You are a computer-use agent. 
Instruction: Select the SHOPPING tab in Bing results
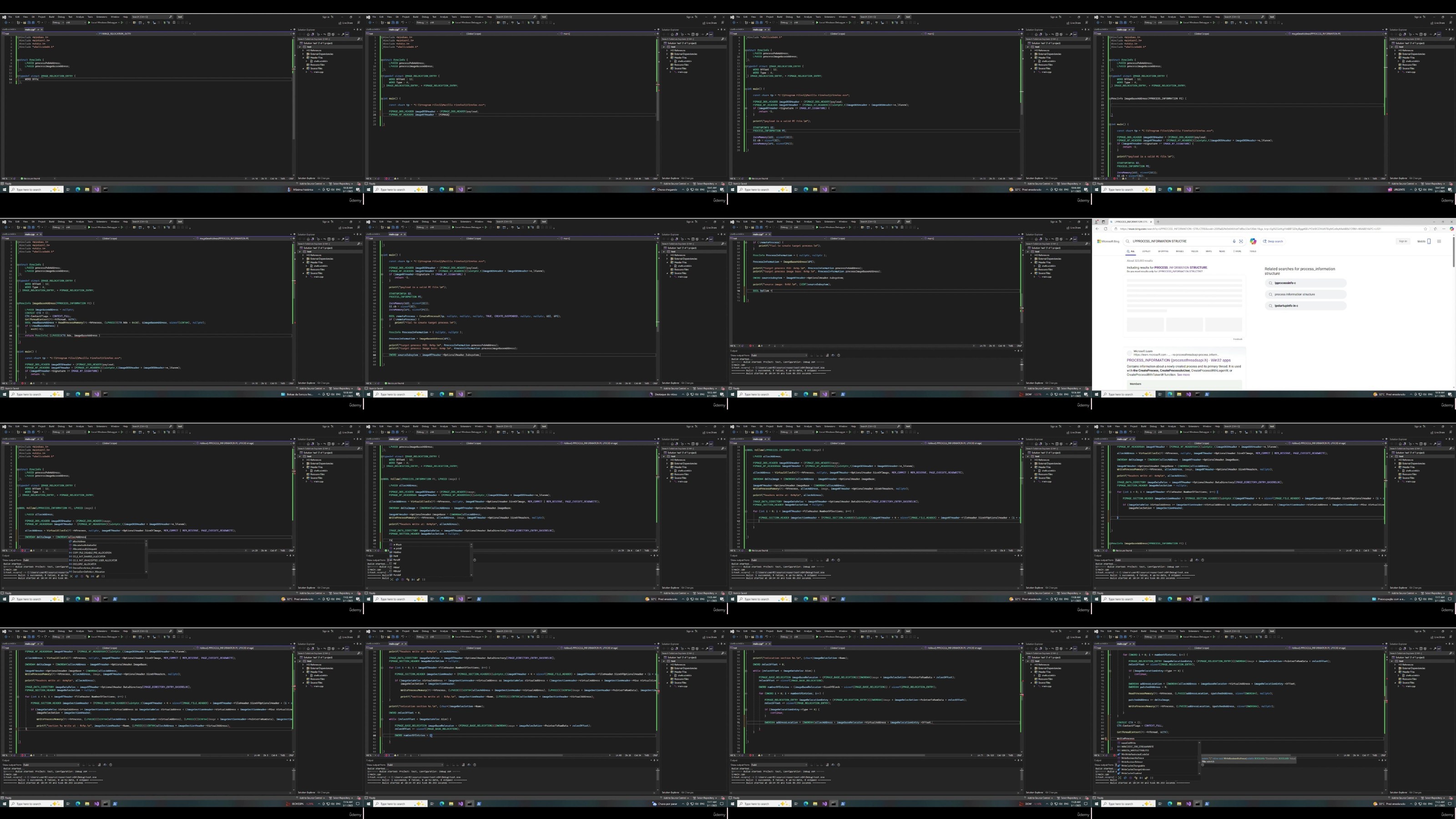[1163, 252]
